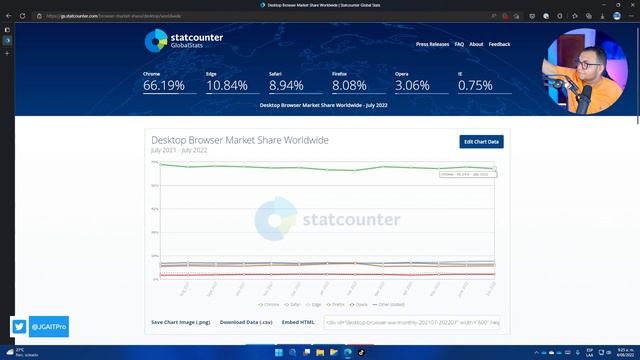Toggle Firefox series in chart legend
This screenshot has height=360, width=640.
tap(336, 304)
